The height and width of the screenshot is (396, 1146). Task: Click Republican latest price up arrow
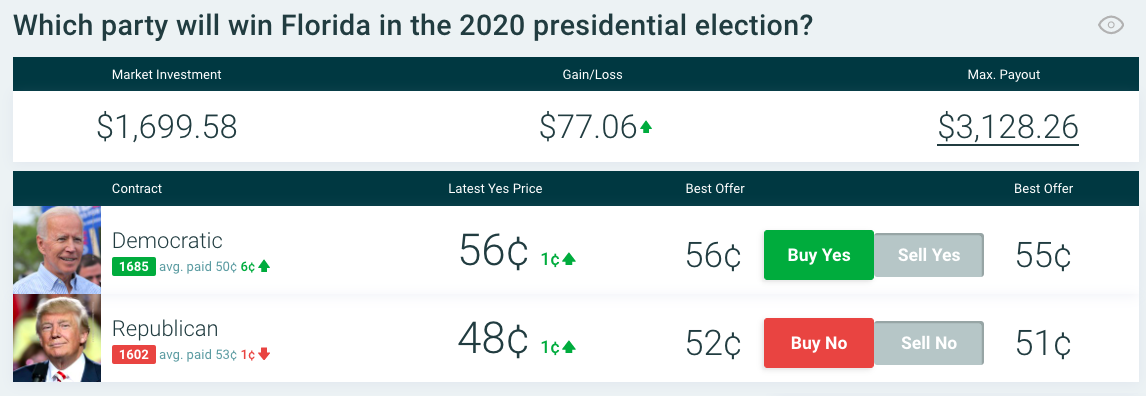point(569,347)
